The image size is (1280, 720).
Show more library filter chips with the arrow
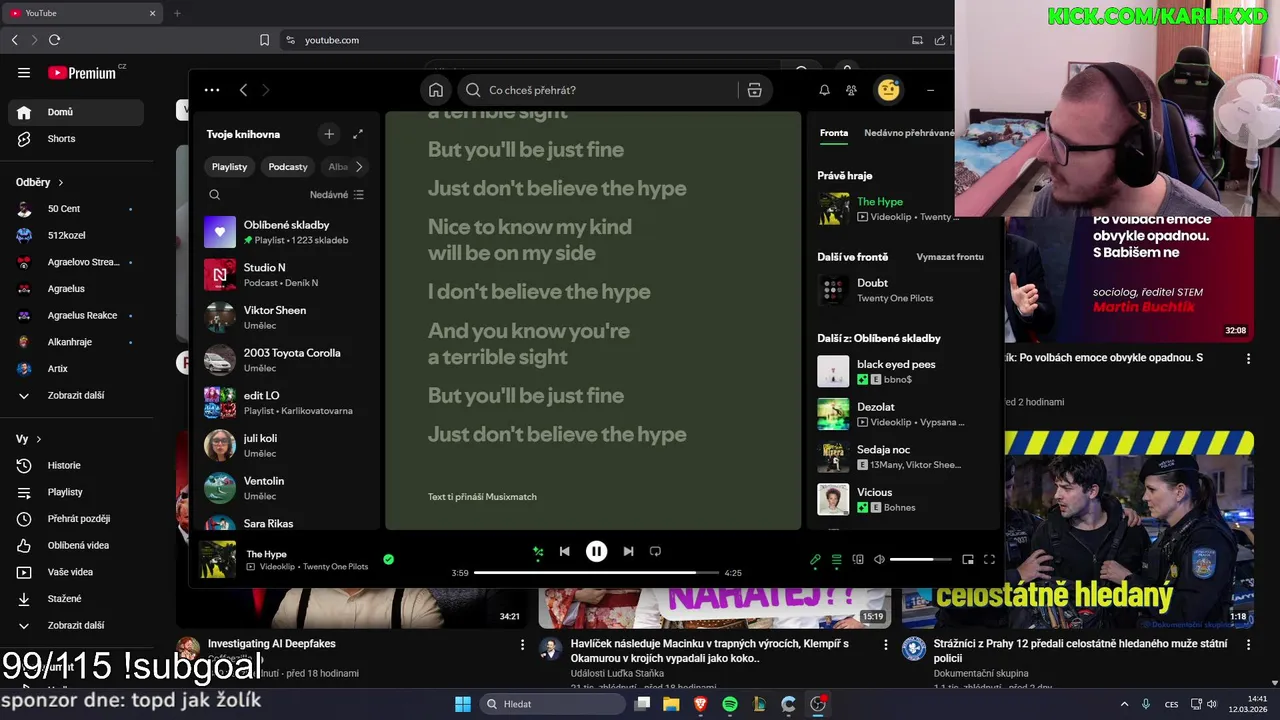coord(359,167)
